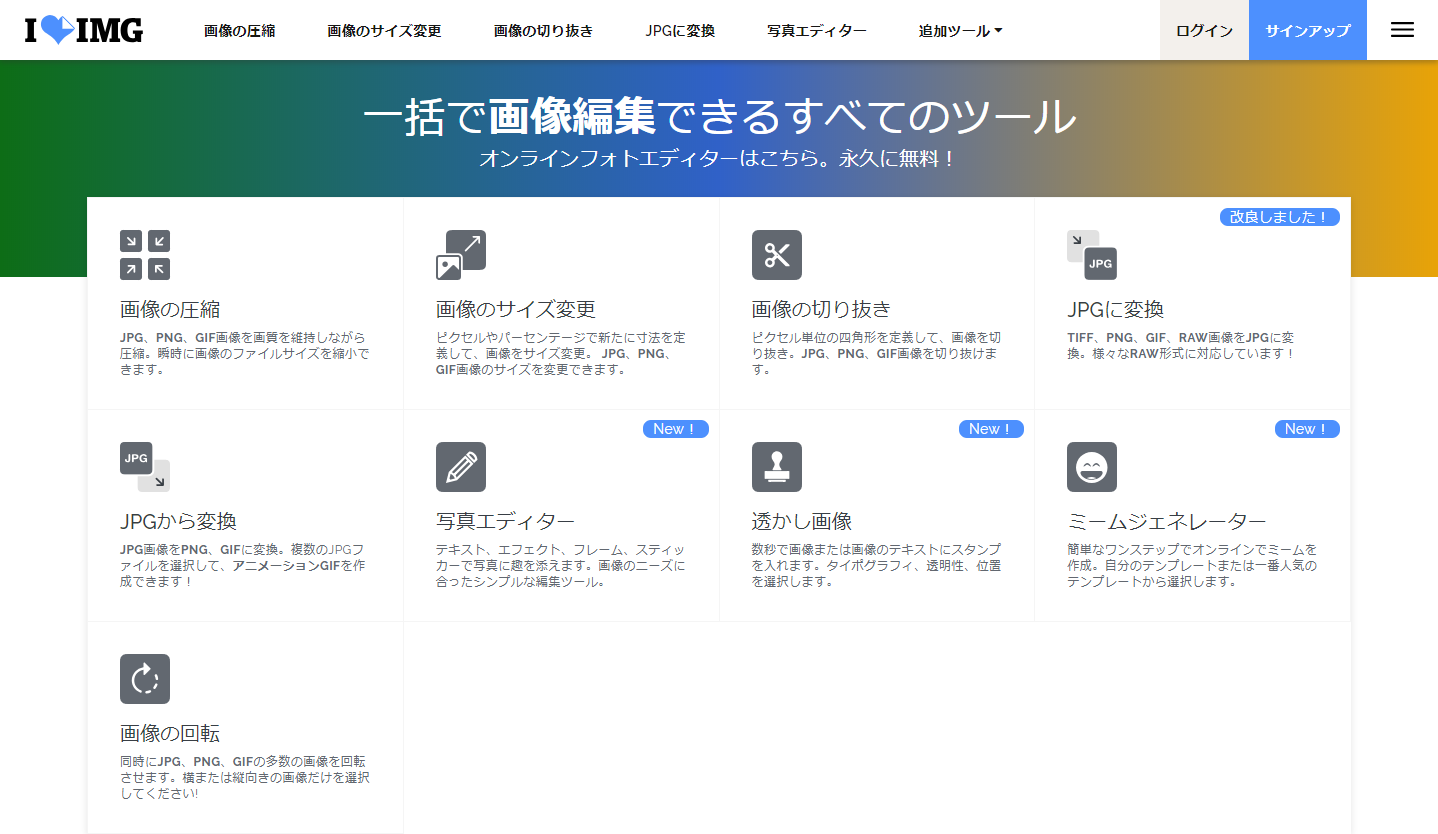Click the compress image arrows icon
The height and width of the screenshot is (834, 1438).
coord(145,255)
